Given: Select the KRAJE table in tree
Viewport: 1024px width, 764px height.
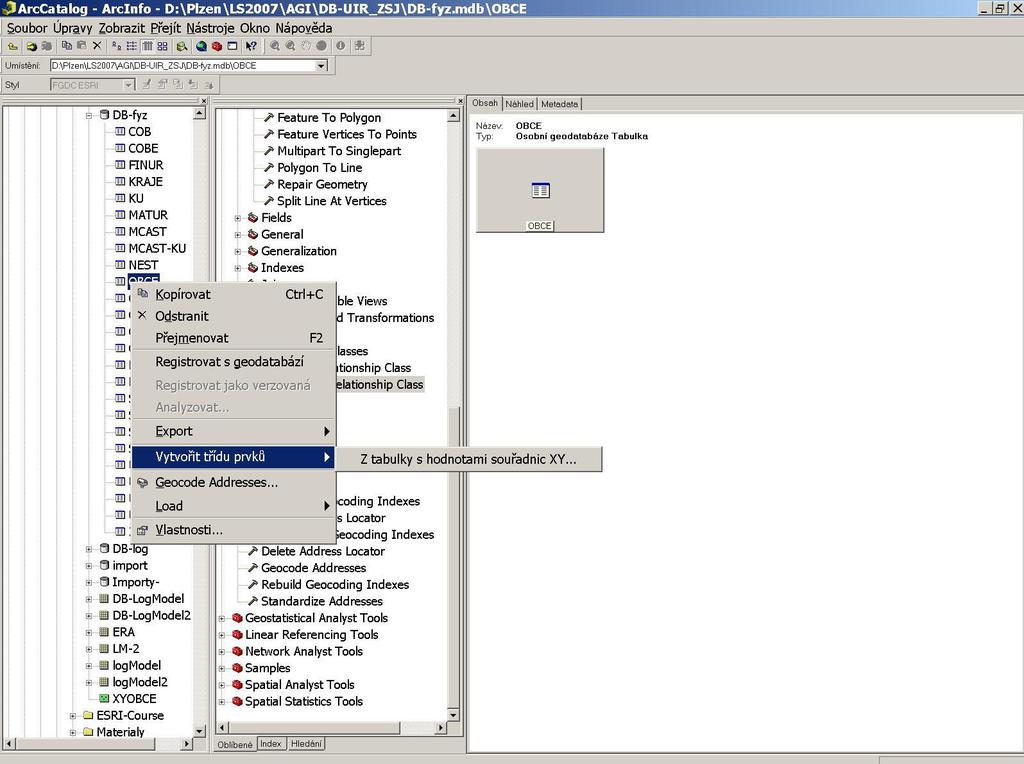Looking at the screenshot, I should click(x=145, y=182).
